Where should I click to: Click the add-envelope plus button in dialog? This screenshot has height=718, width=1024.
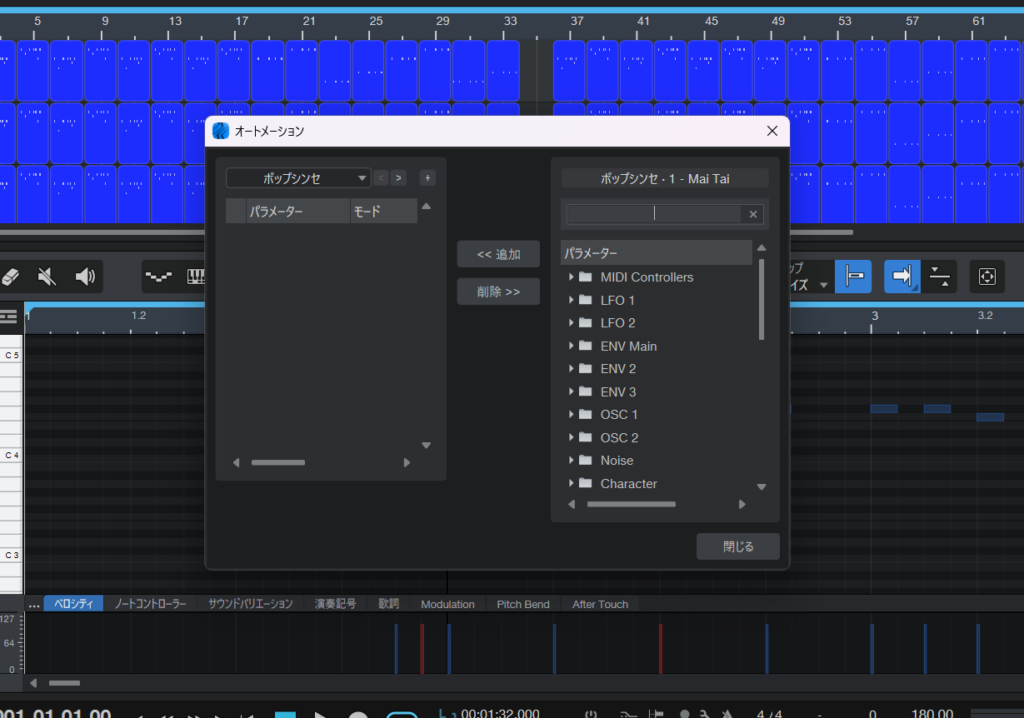pyautogui.click(x=427, y=178)
